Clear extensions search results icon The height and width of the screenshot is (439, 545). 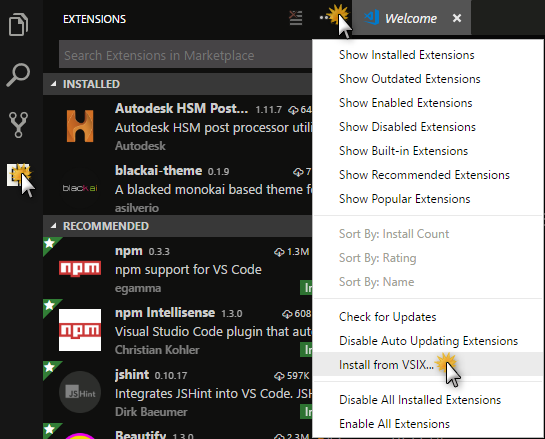pos(296,18)
